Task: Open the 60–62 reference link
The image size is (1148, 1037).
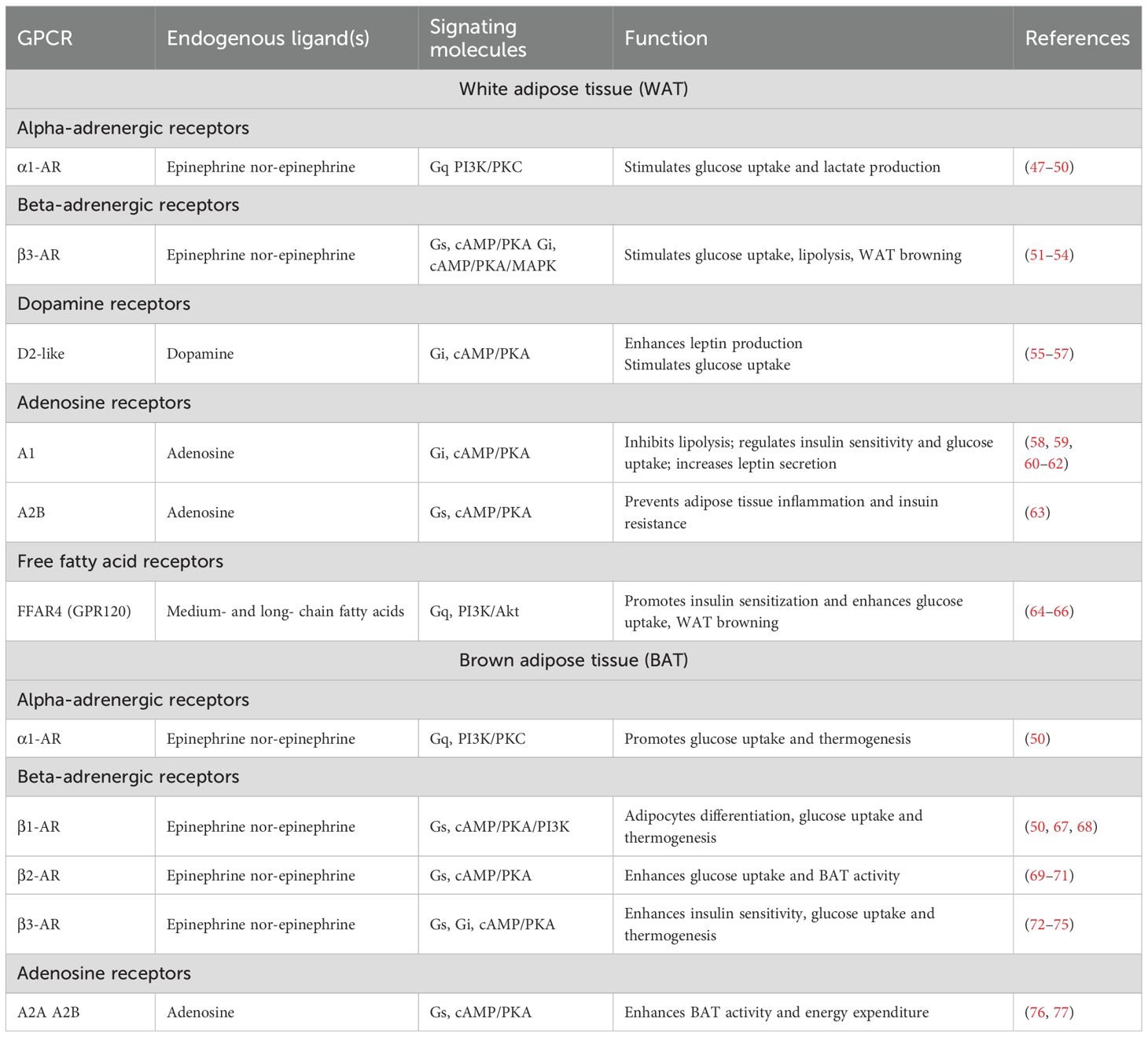Action: pyautogui.click(x=1043, y=464)
